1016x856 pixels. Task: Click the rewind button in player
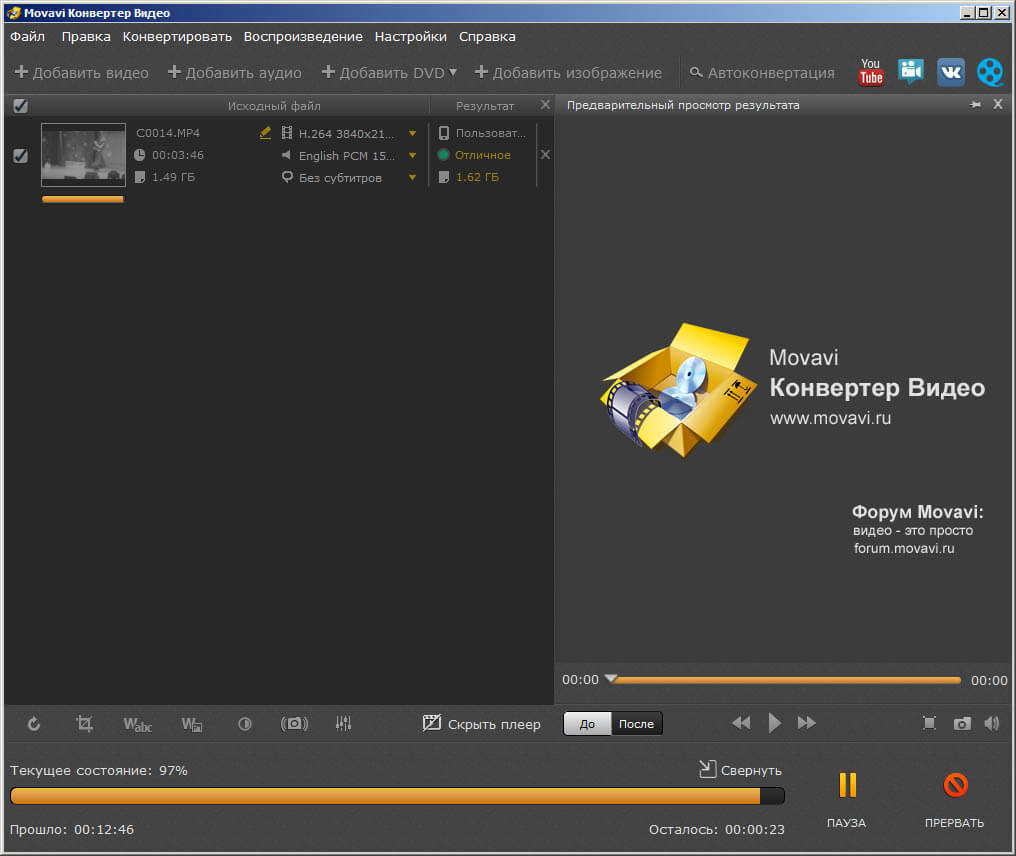[x=741, y=723]
